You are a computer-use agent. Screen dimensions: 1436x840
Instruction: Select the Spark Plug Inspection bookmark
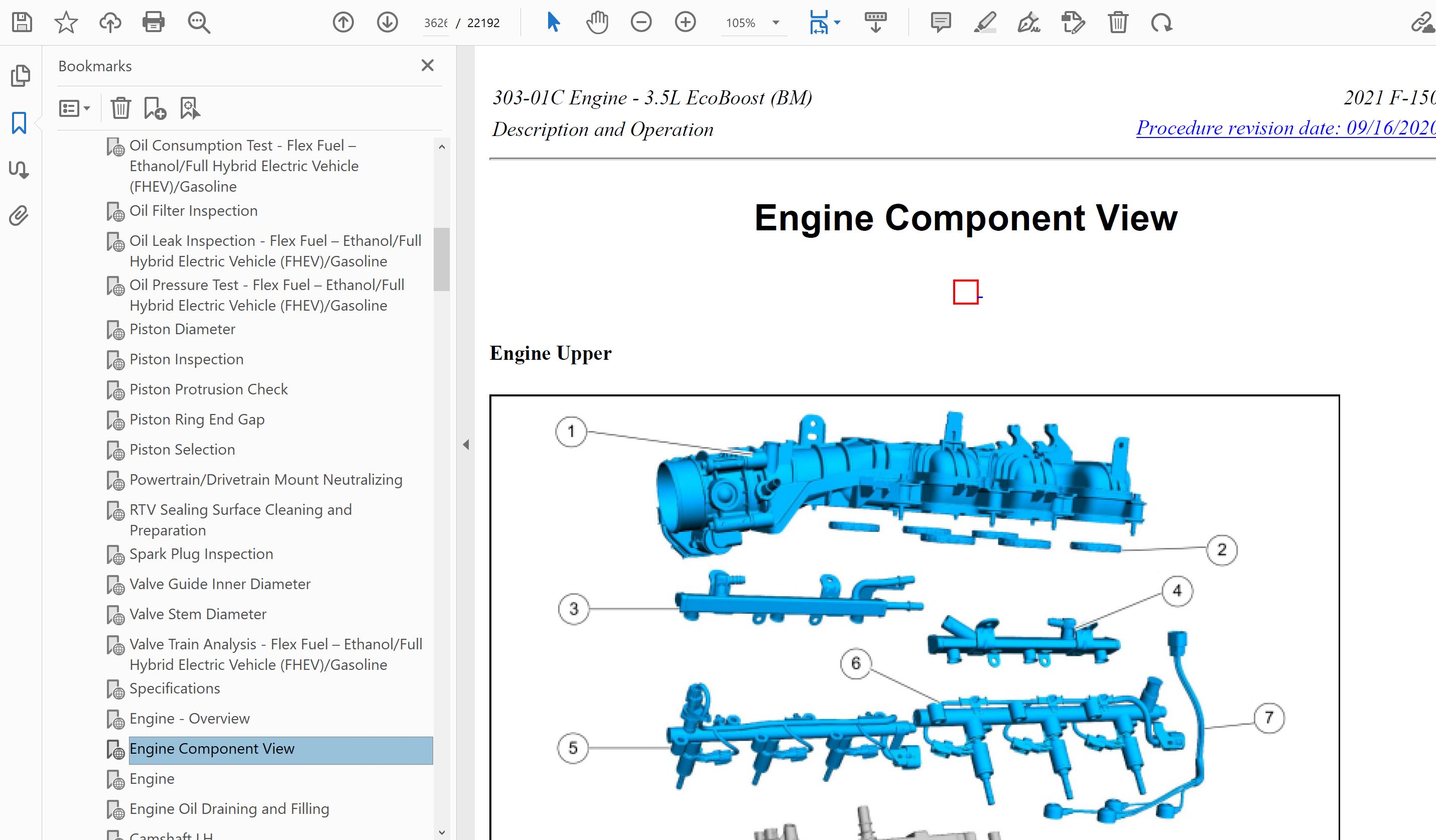coord(201,554)
